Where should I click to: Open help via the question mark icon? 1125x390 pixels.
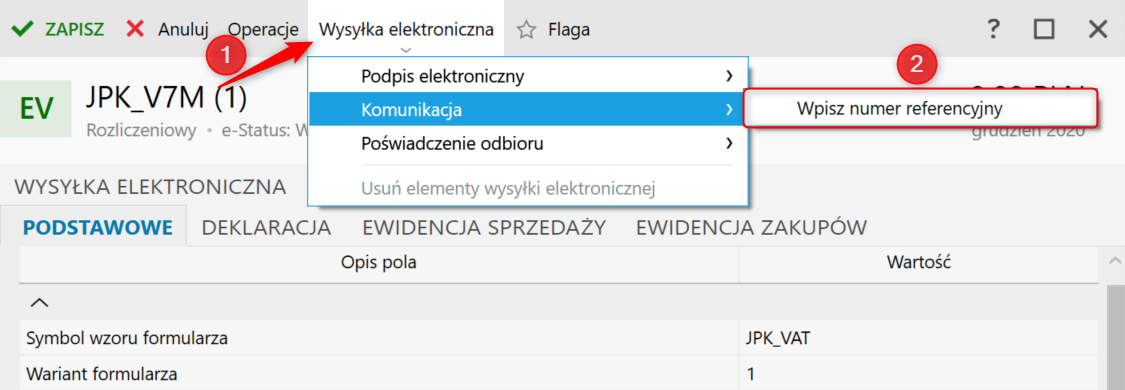pos(993,29)
